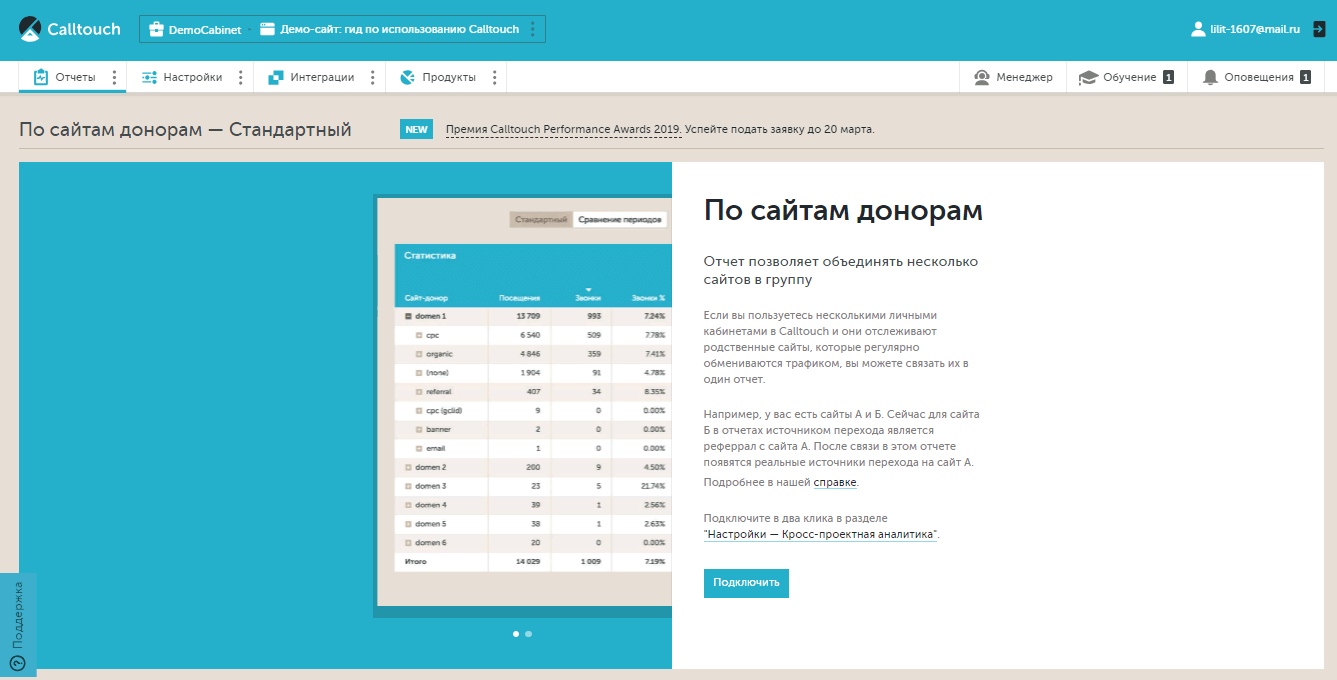Image resolution: width=1337 pixels, height=680 pixels.
Task: Click the Интеграции puzzle icon
Action: (x=275, y=77)
